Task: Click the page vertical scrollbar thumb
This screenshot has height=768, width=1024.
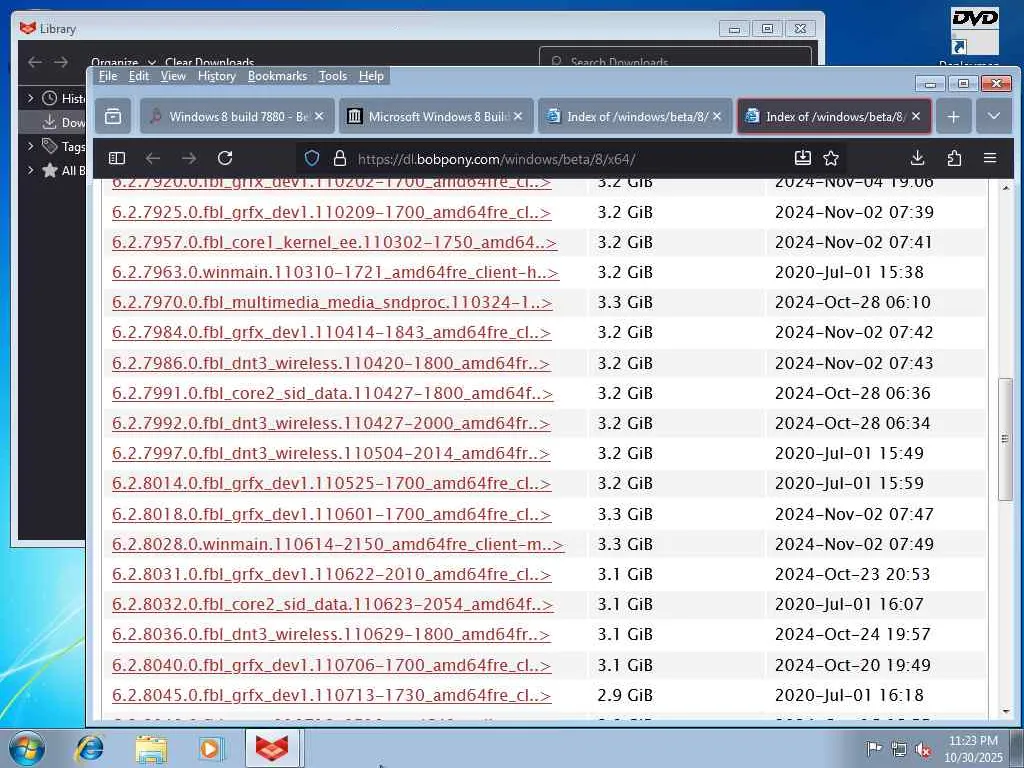Action: point(1005,439)
